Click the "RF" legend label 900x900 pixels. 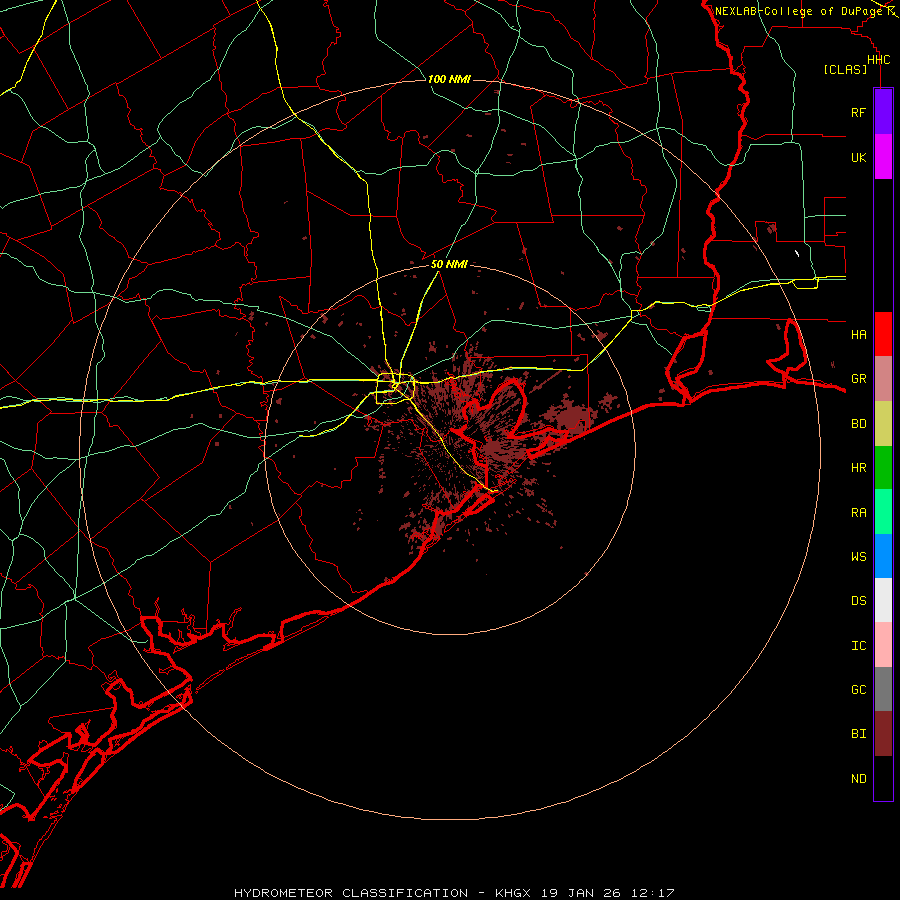[x=859, y=112]
